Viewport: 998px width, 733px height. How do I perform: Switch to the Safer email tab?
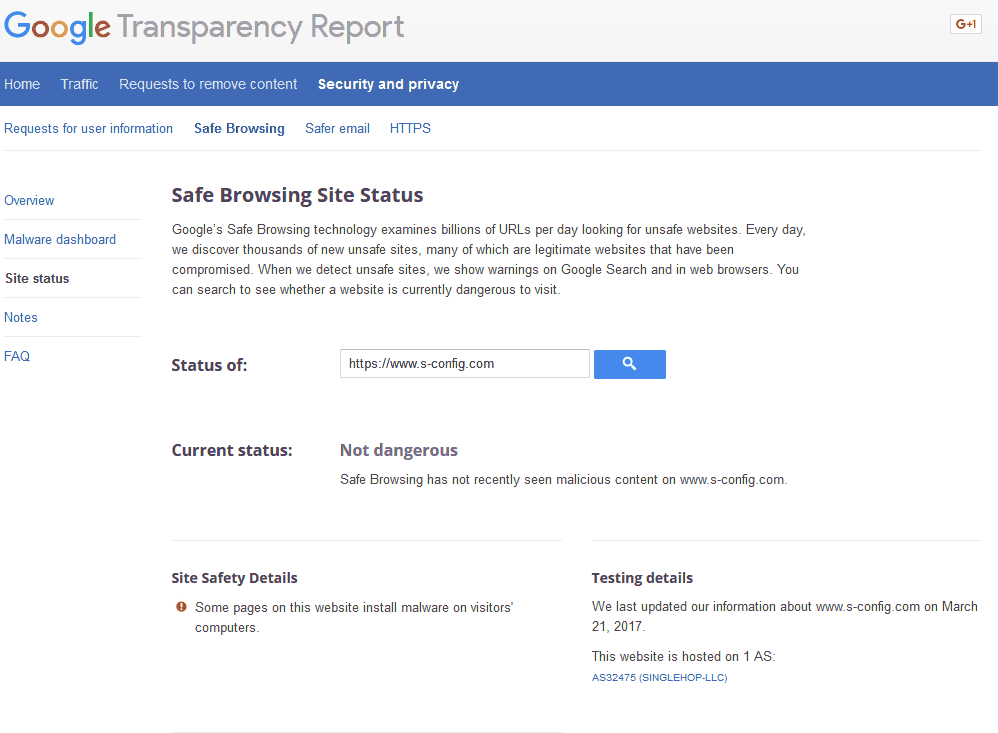(x=337, y=129)
